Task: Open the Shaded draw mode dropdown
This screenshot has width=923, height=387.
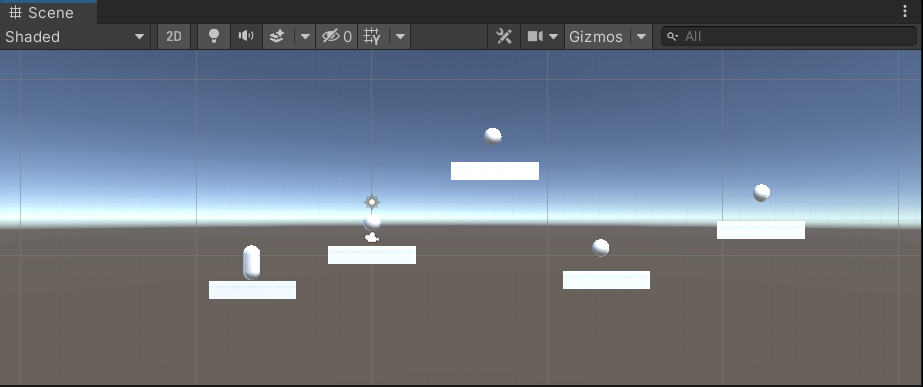Action: 75,37
